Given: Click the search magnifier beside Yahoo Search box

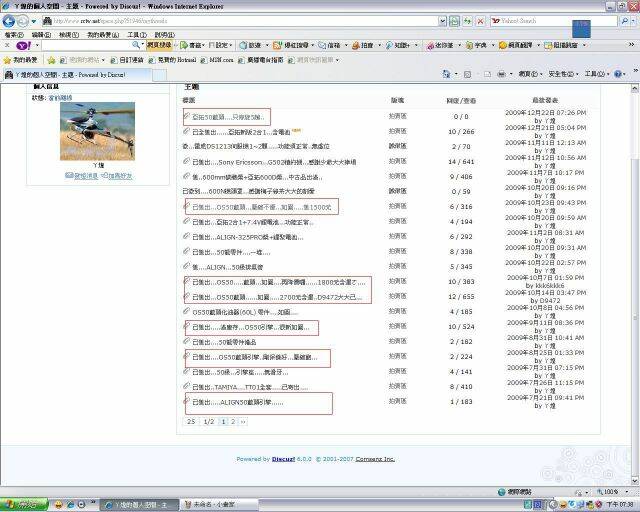Looking at the screenshot, I should click(624, 21).
